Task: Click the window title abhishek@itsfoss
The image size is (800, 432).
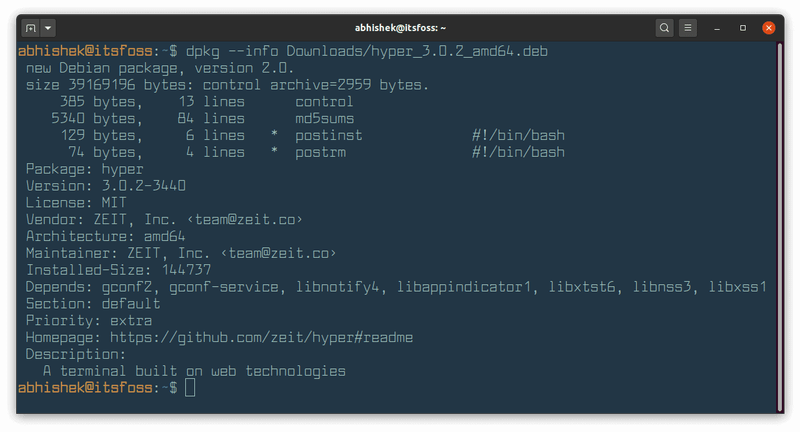Action: pos(399,27)
